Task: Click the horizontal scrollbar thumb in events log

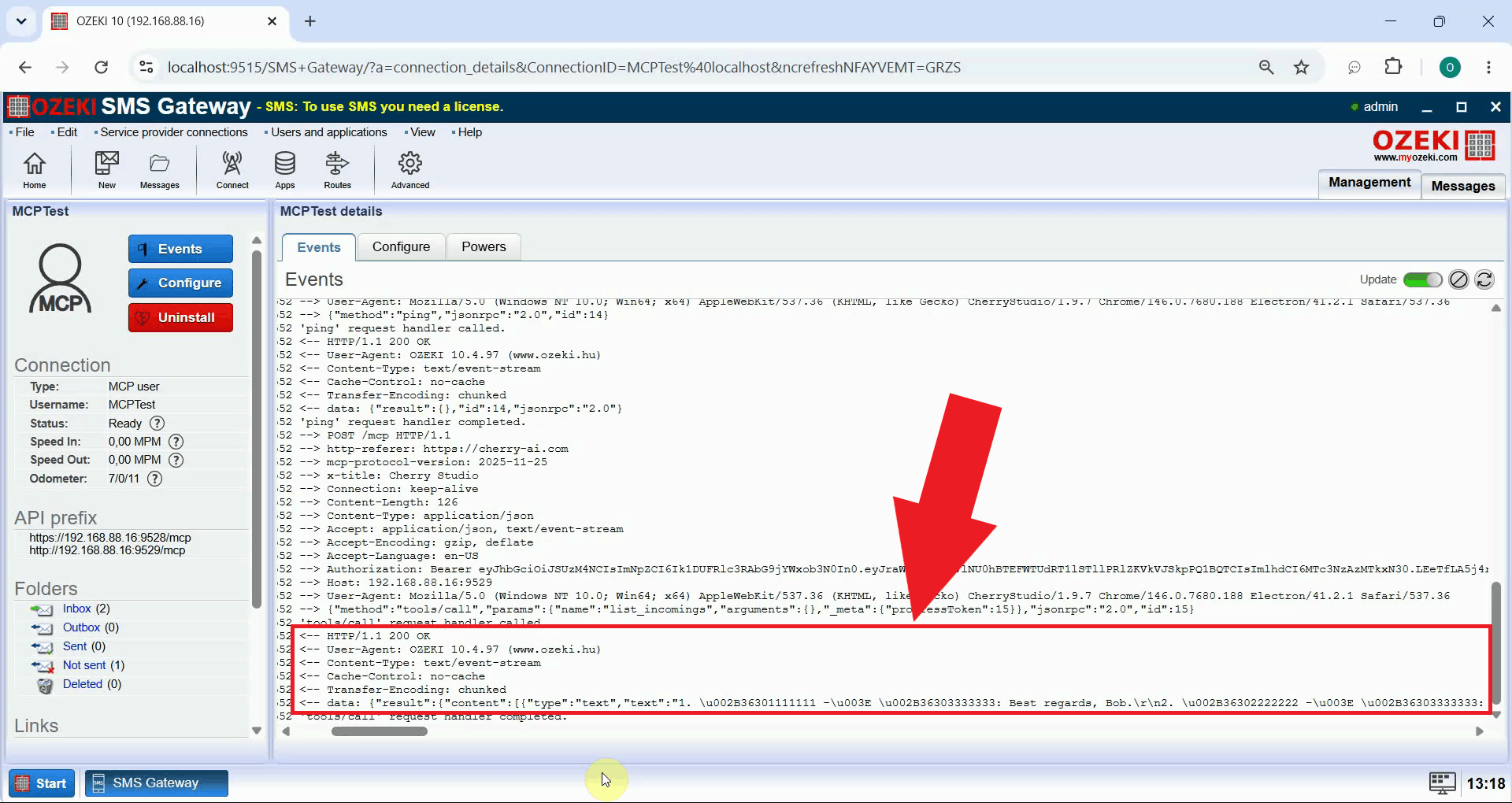Action: click(380, 731)
